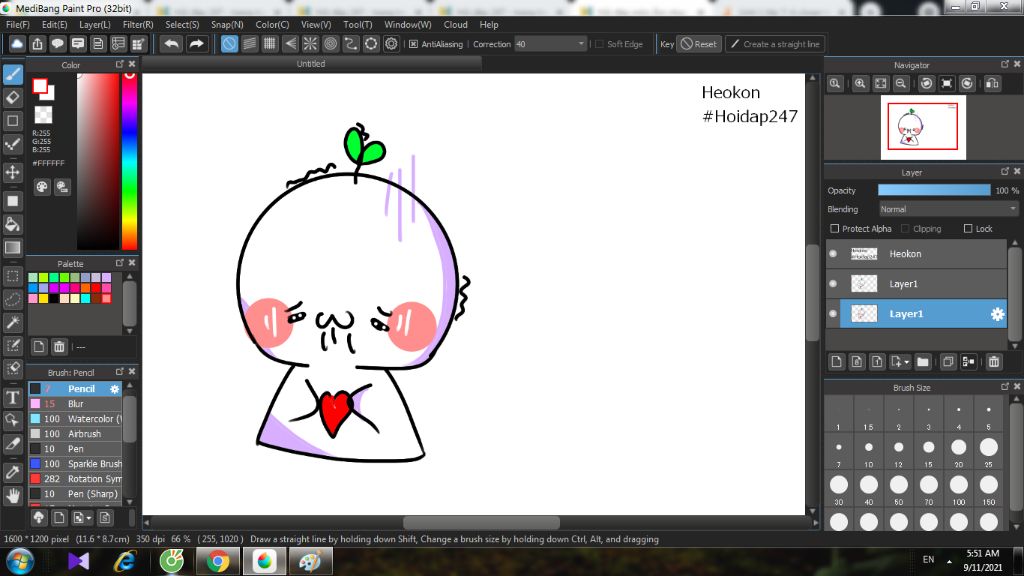Open the File menu
Image resolution: width=1024 pixels, height=576 pixels.
coord(18,24)
